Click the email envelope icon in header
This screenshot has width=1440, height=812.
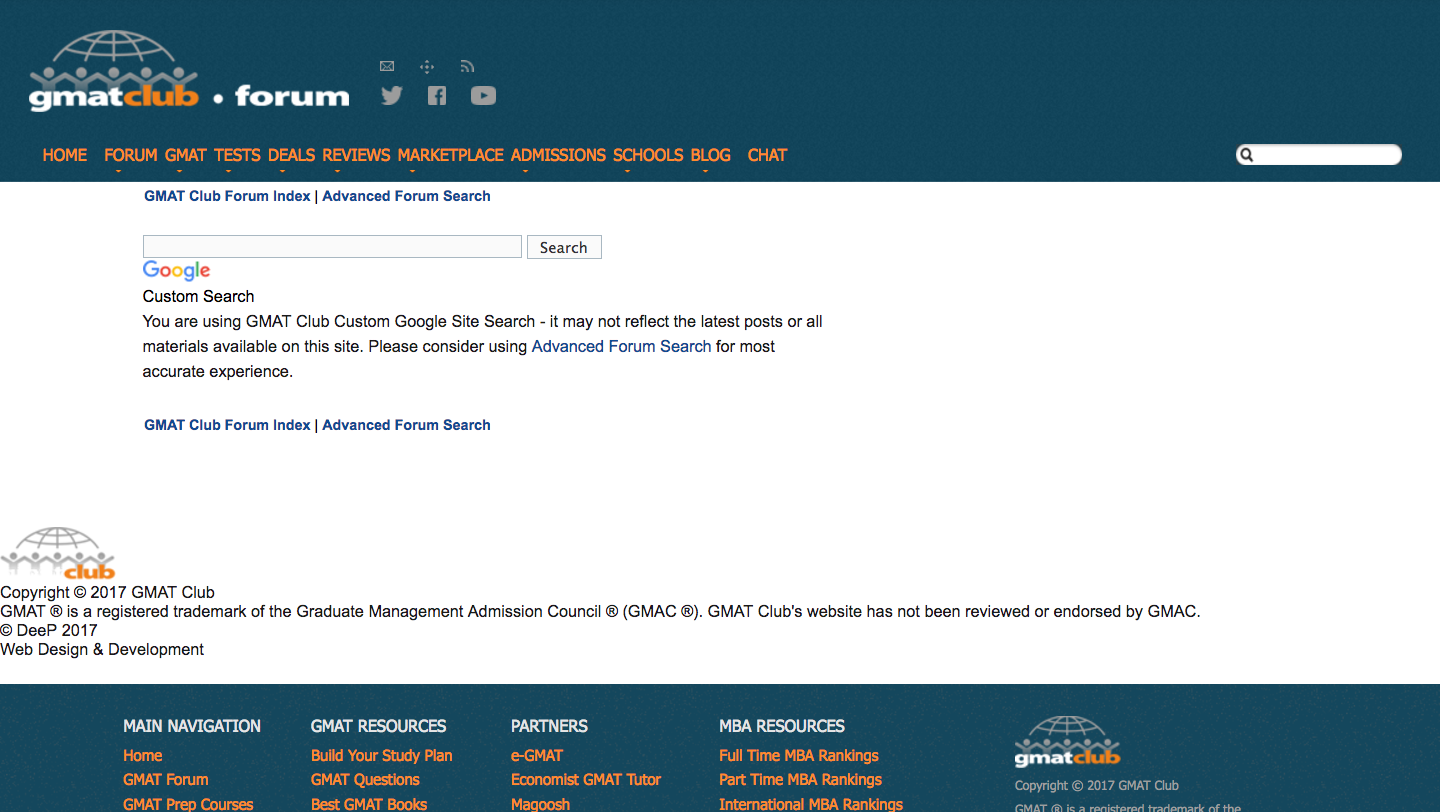point(387,67)
